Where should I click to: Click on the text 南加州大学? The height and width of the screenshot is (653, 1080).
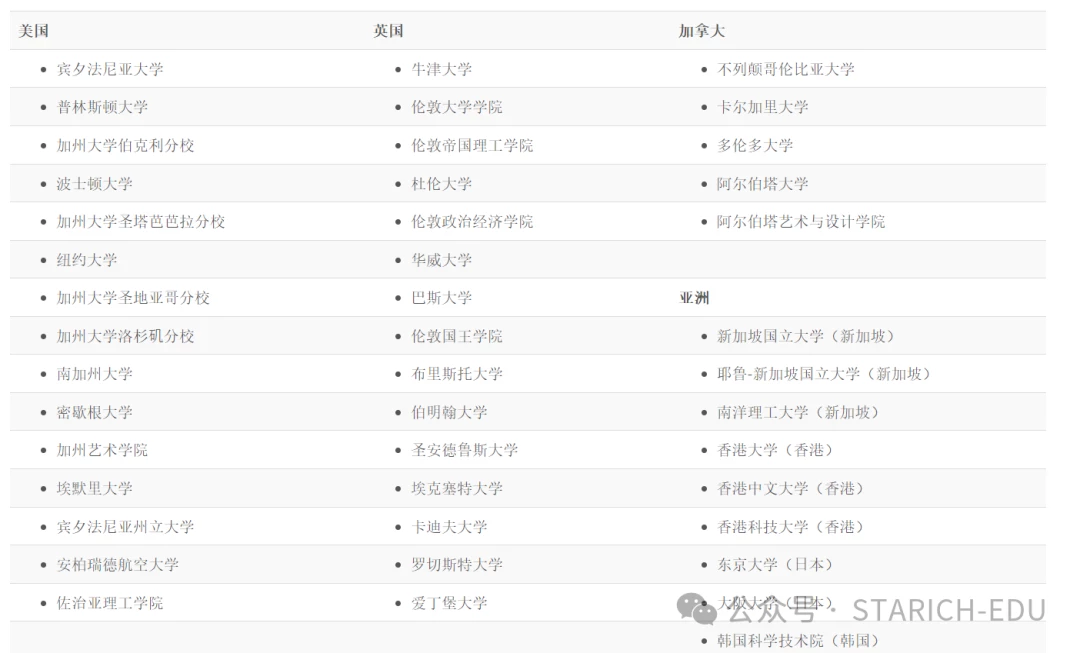tap(95, 374)
